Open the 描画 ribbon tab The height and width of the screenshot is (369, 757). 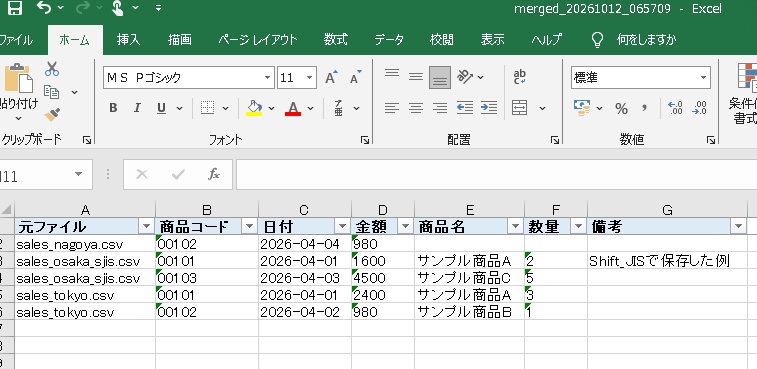pos(180,40)
